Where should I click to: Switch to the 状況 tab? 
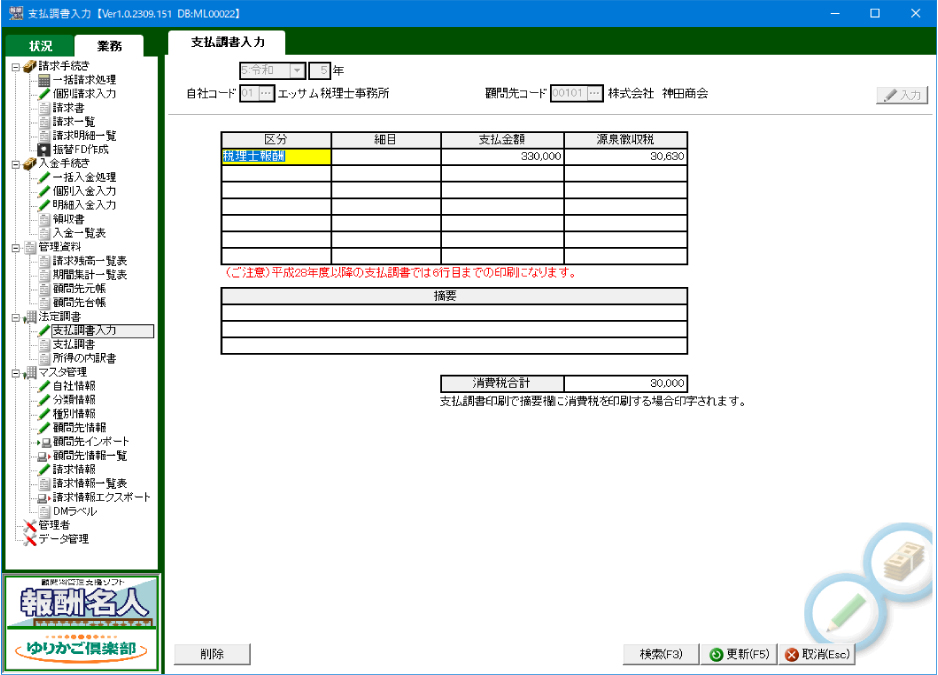(x=41, y=46)
